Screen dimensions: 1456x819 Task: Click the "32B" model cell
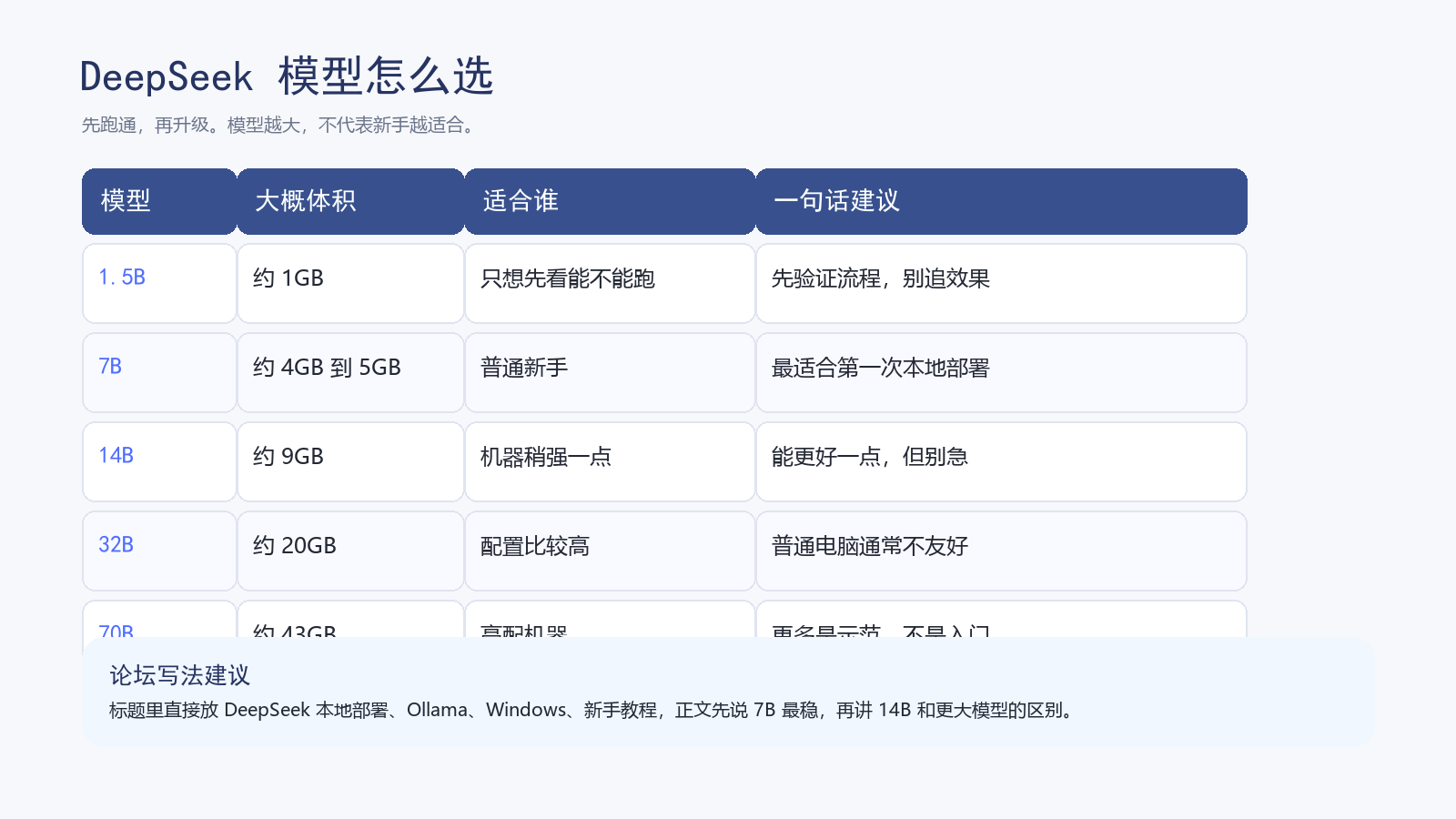159,551
